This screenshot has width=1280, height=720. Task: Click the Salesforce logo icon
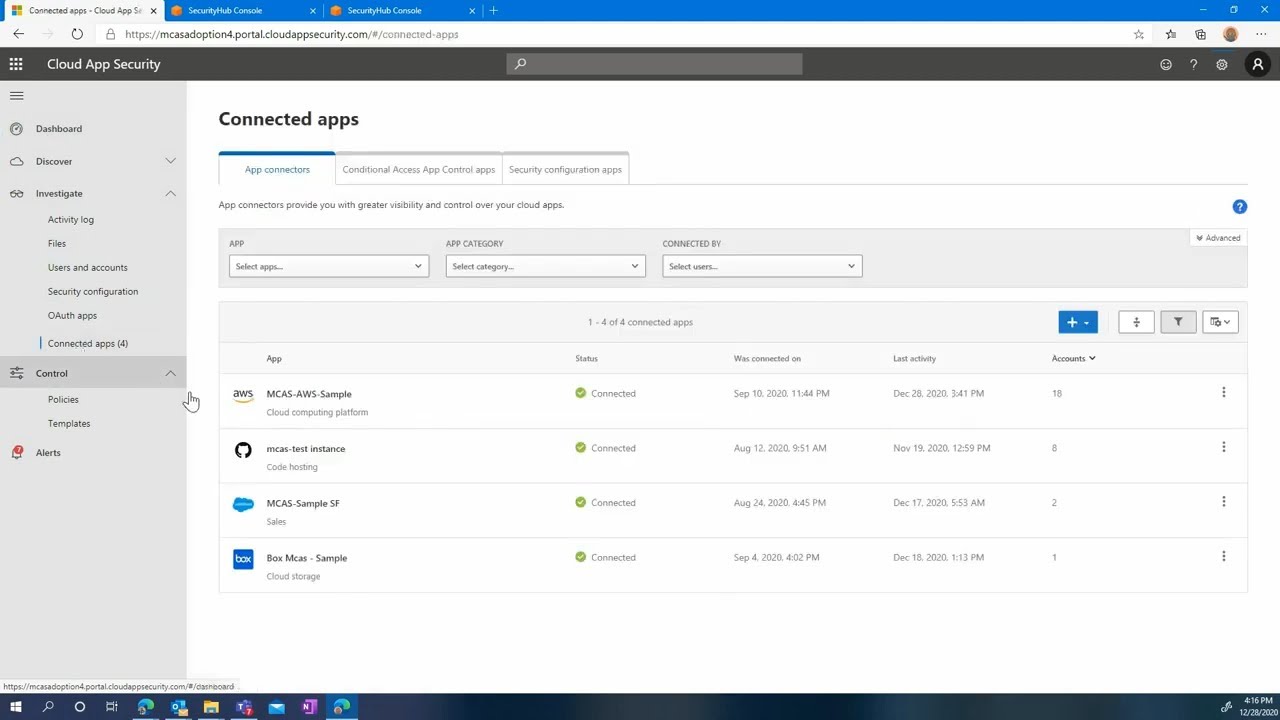[x=243, y=504]
